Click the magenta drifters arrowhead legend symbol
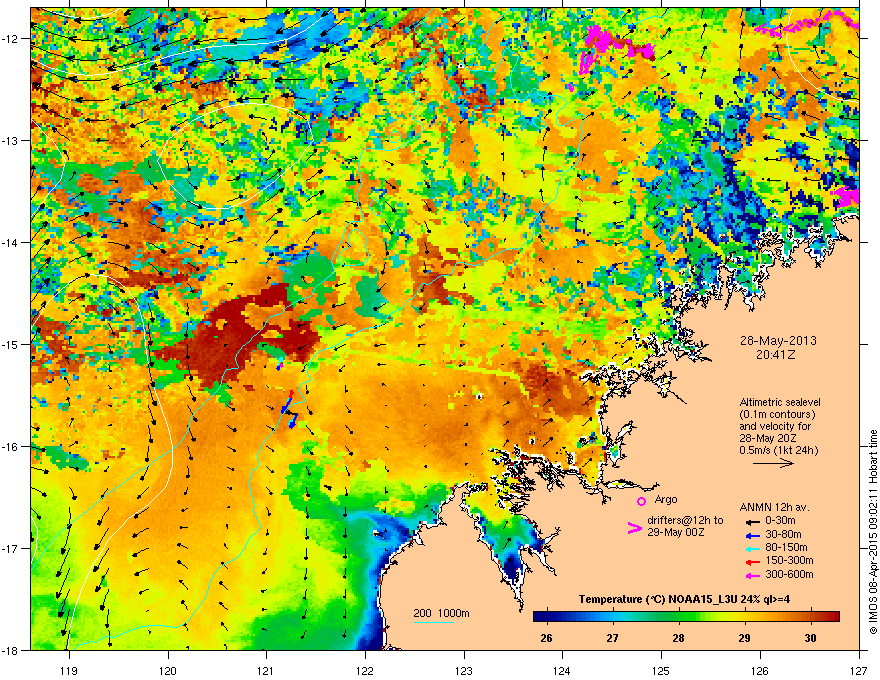 (x=634, y=528)
